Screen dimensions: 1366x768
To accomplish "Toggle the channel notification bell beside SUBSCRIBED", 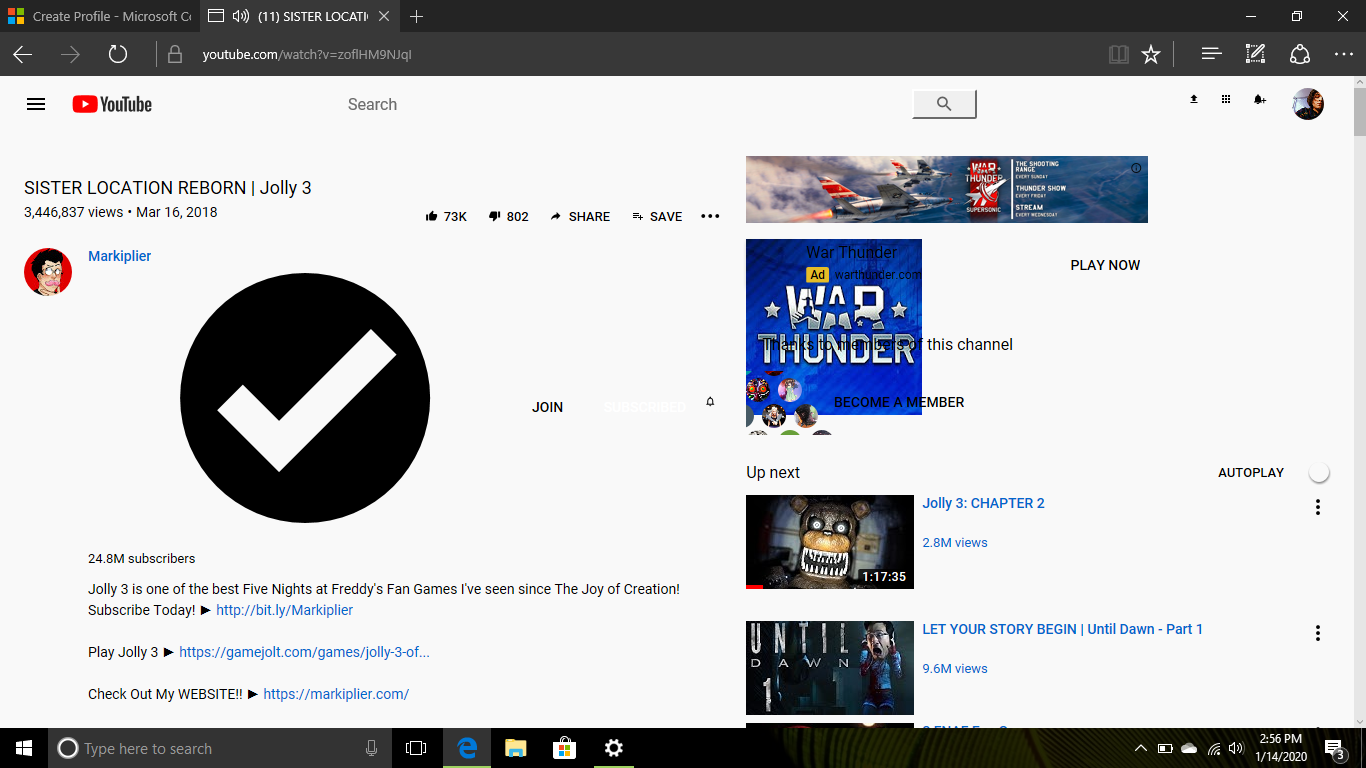I will click(710, 401).
